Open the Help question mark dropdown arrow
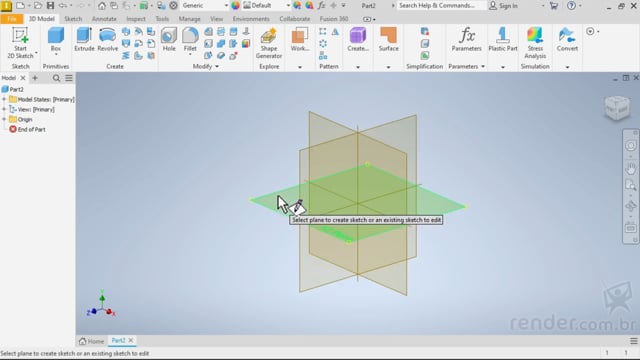 [580, 6]
